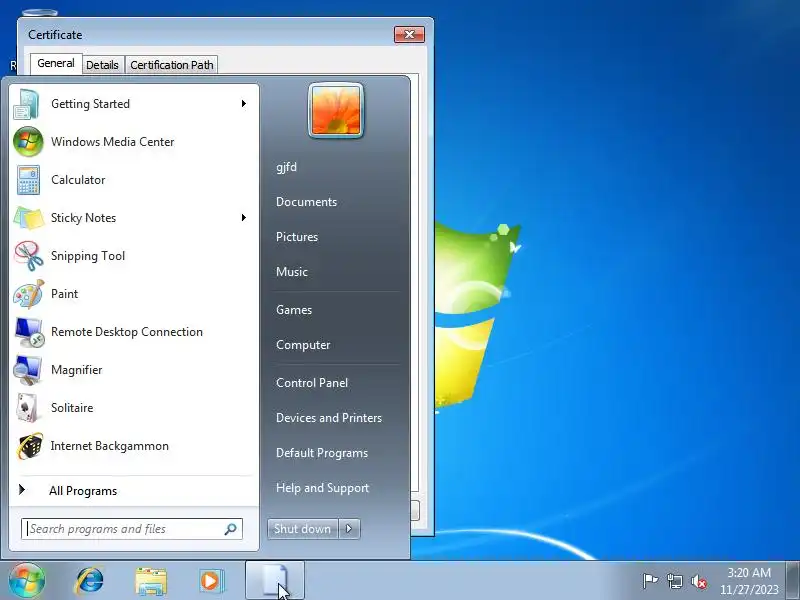Open Paint palette icon

click(x=28, y=294)
